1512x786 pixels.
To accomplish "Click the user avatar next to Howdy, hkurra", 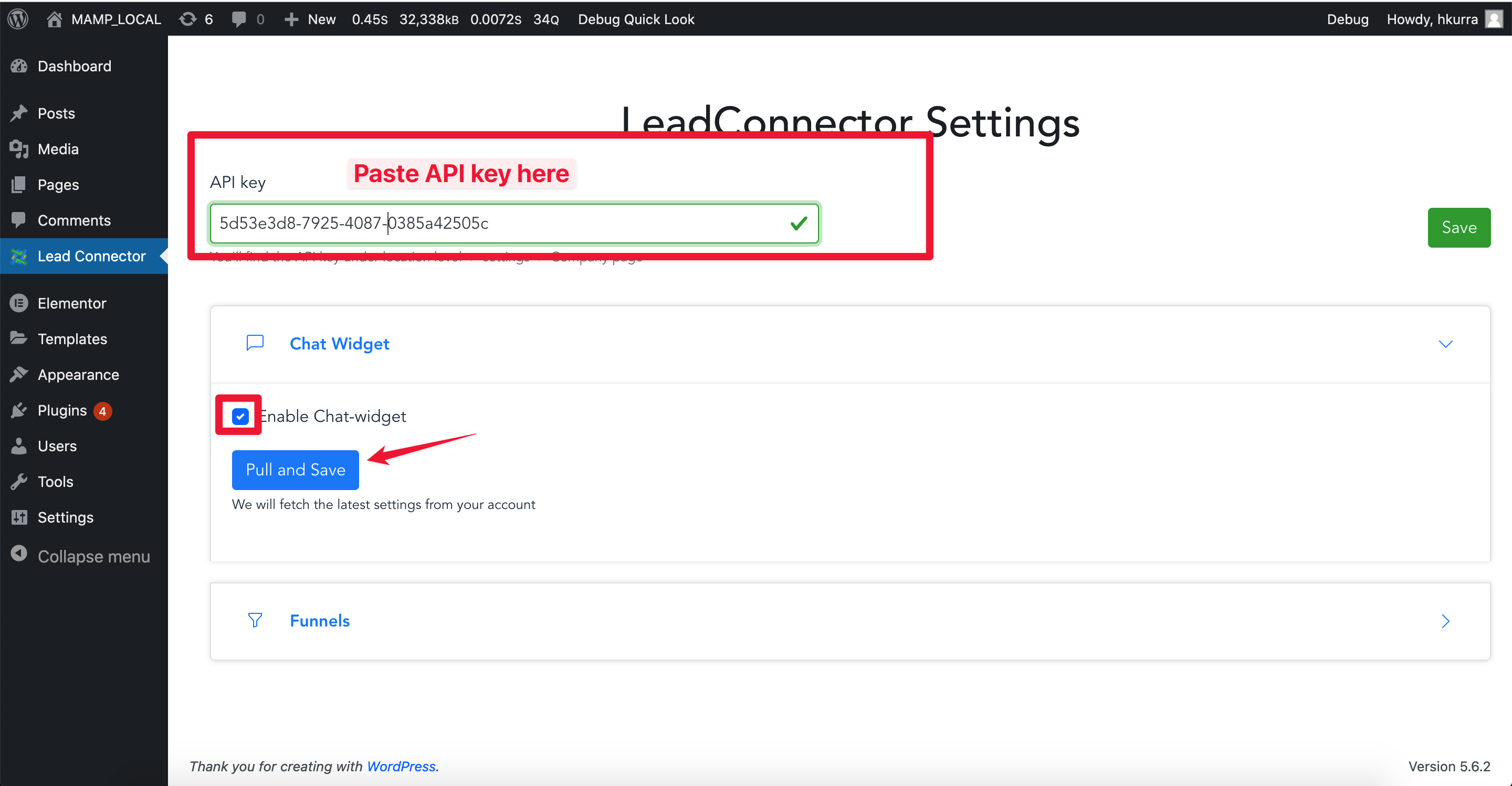I will [1494, 19].
